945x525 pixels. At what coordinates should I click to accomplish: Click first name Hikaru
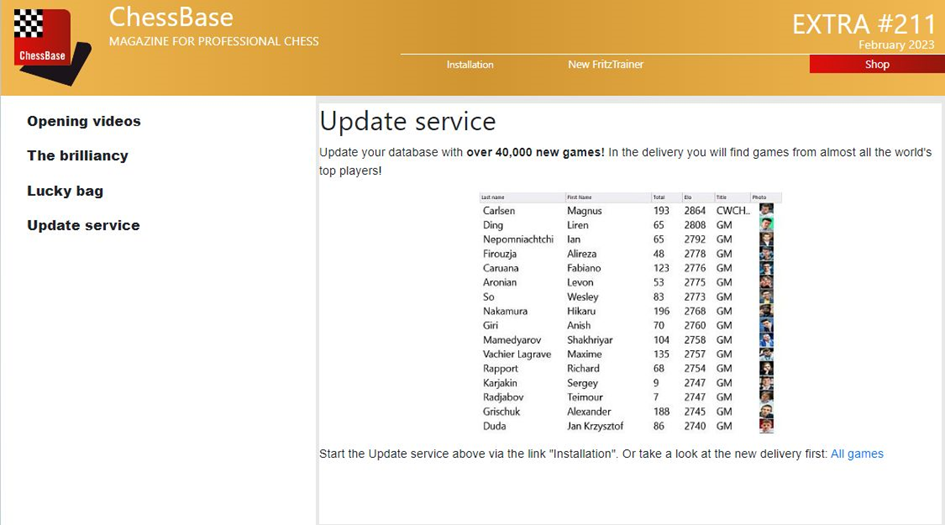[x=581, y=311]
